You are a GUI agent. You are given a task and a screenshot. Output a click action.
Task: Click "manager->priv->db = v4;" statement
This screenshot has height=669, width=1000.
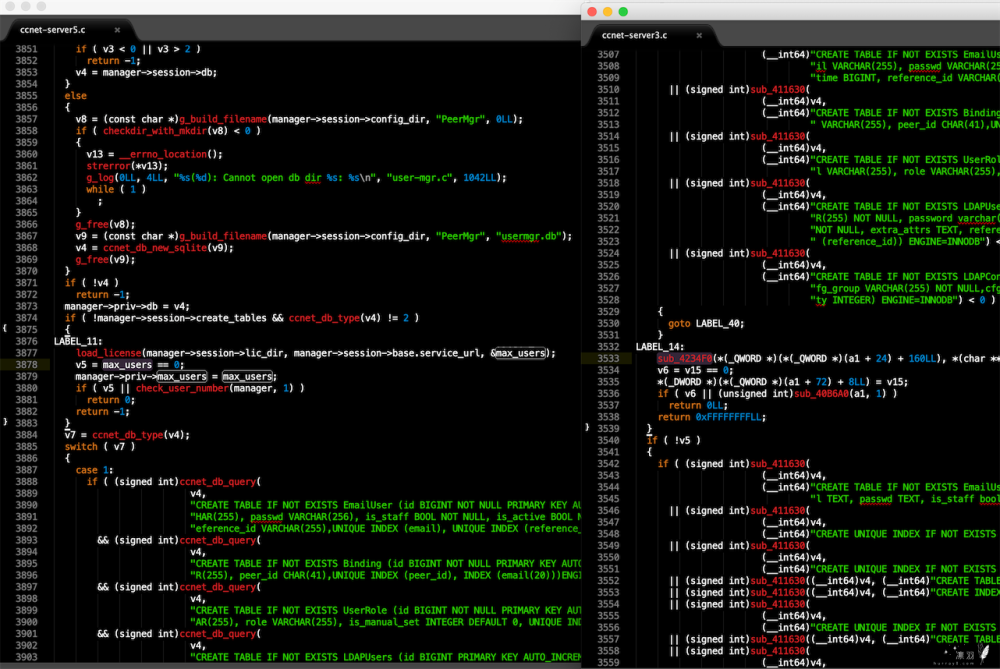pos(127,306)
